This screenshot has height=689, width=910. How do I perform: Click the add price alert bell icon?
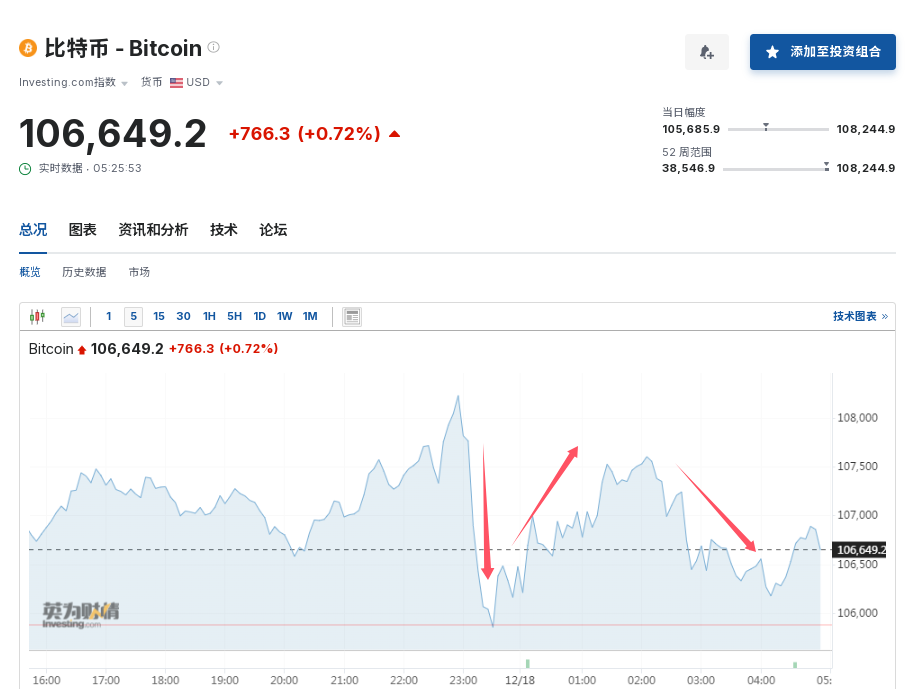coord(706,52)
